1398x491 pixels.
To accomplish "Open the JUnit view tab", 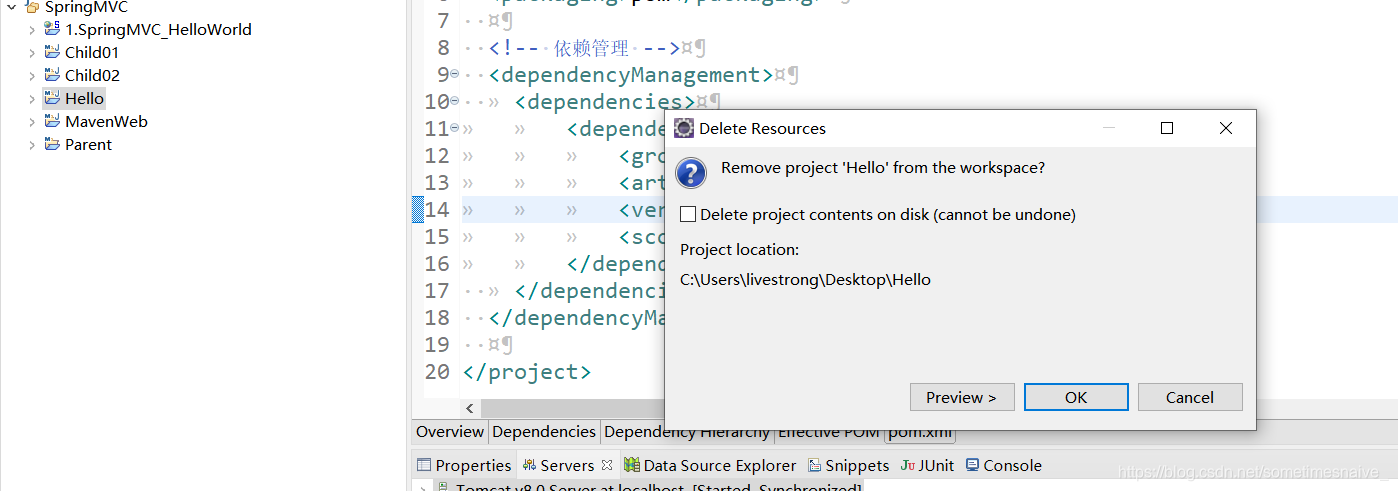I will (x=927, y=465).
